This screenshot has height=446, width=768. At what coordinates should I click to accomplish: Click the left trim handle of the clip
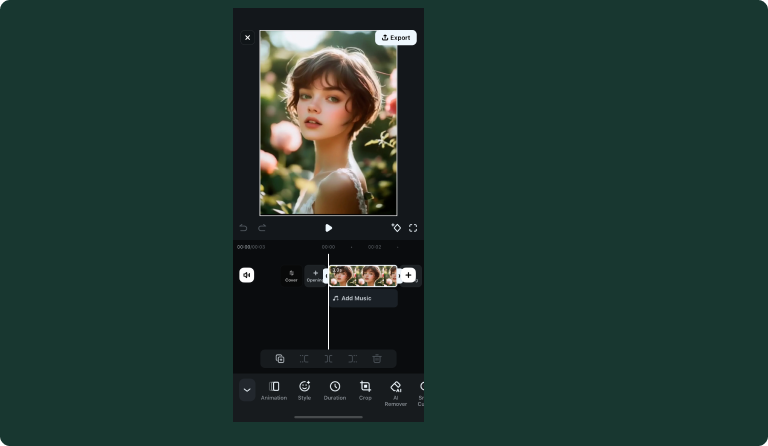[x=326, y=276]
